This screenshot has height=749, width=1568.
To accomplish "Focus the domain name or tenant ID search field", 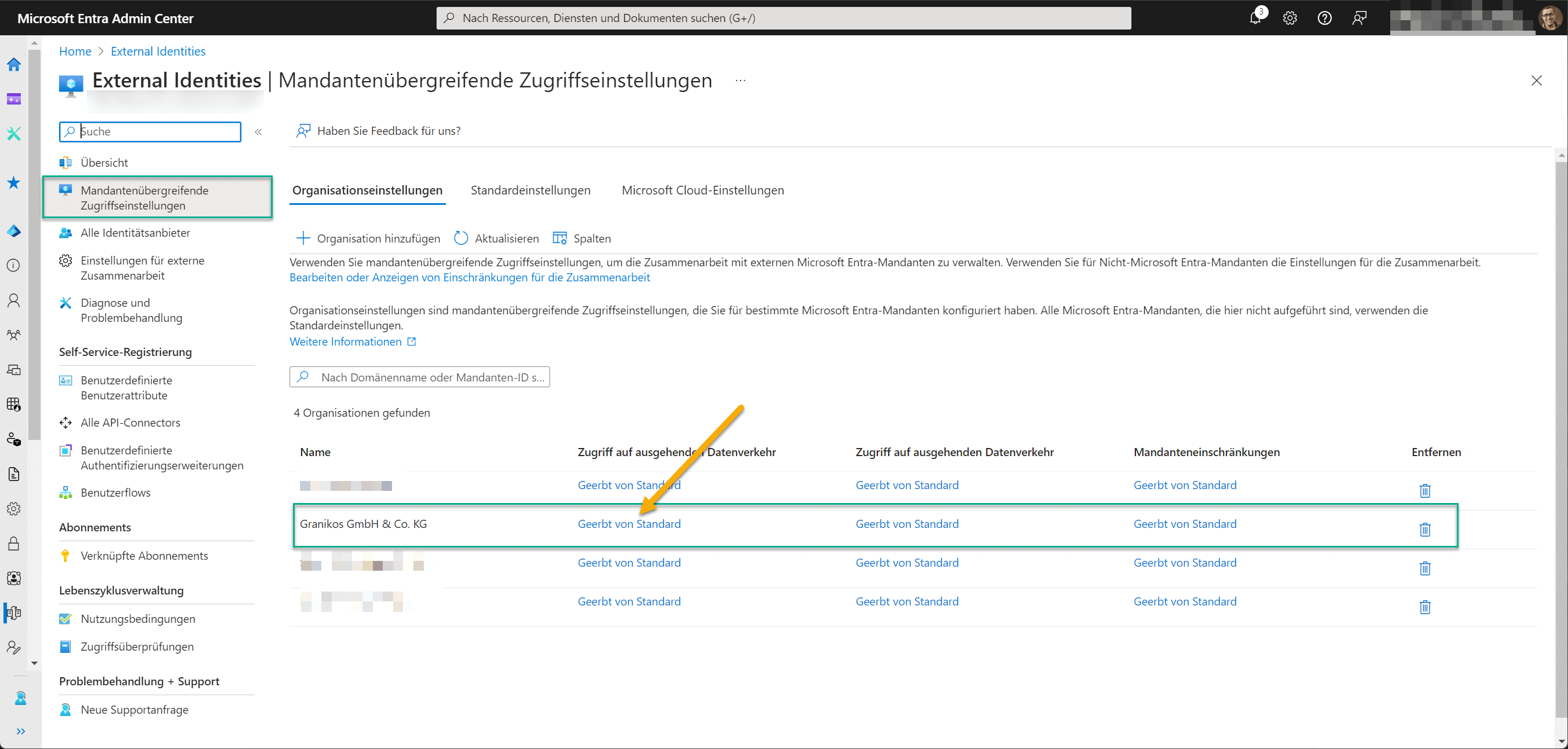I will (x=419, y=377).
